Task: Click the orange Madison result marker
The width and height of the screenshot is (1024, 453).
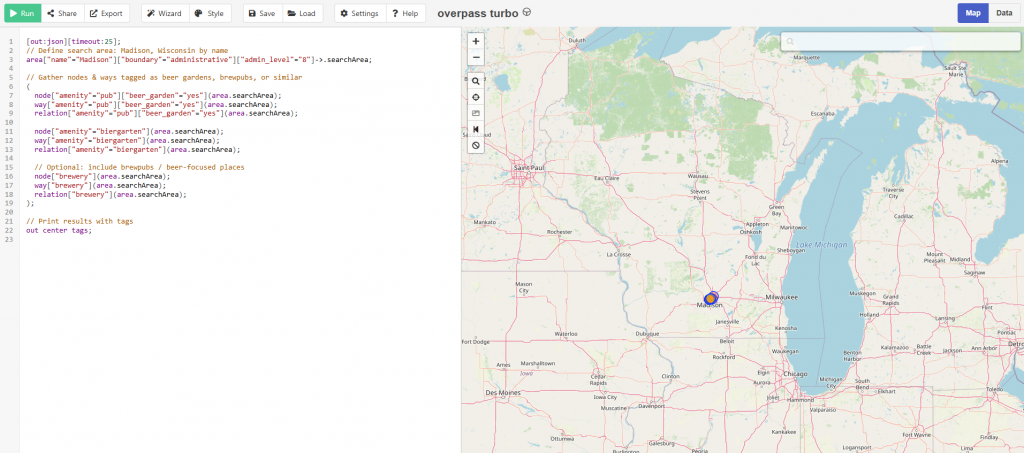Action: pos(711,298)
